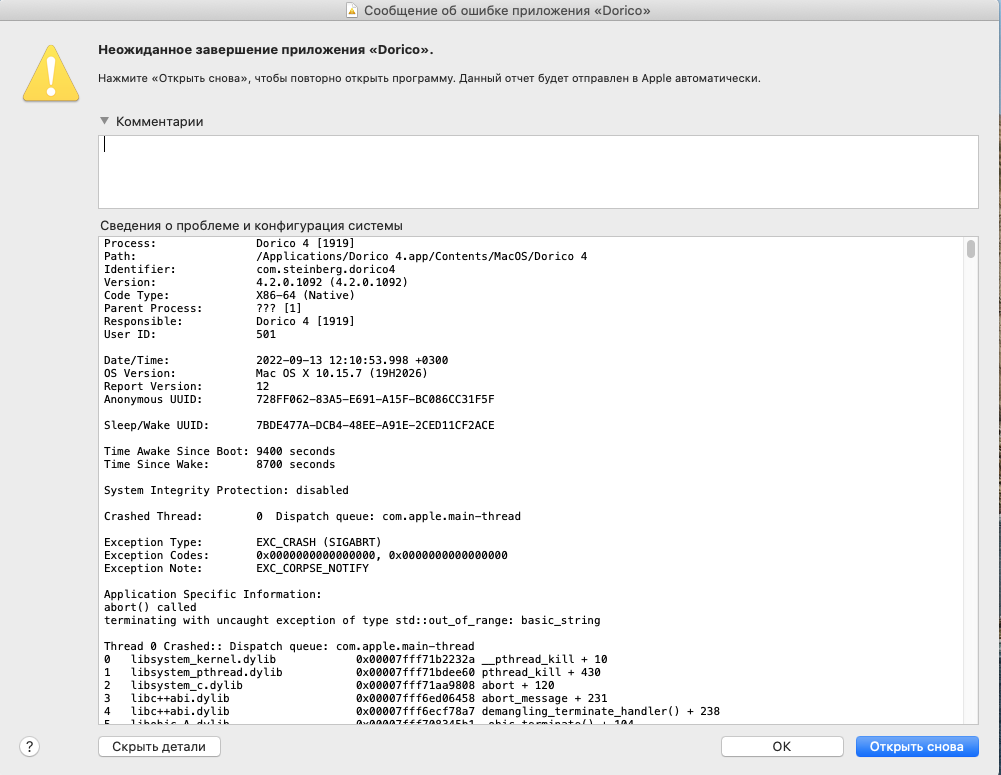Click the stack frame 0 __pthread_kill + 10
The image size is (1001, 775).
[356, 659]
